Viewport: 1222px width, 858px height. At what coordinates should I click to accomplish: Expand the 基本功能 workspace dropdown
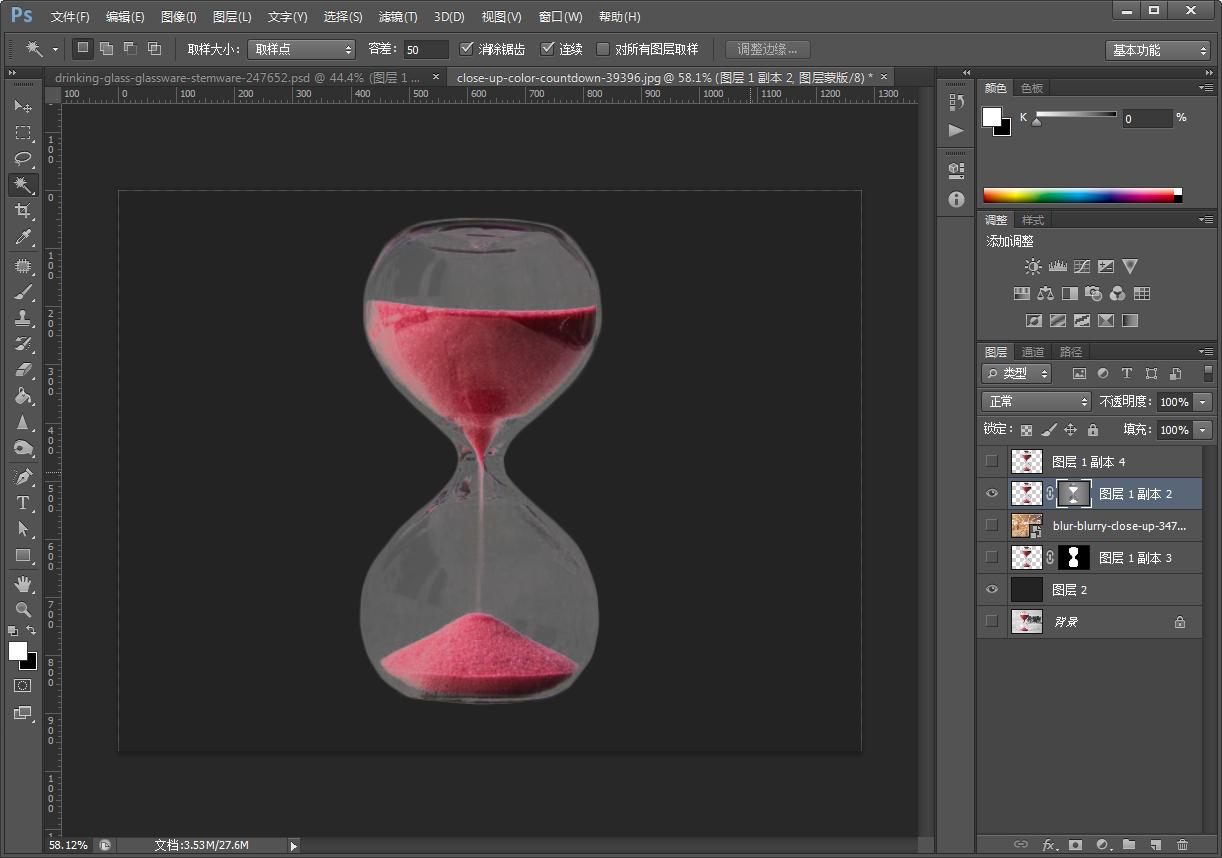(x=1158, y=50)
